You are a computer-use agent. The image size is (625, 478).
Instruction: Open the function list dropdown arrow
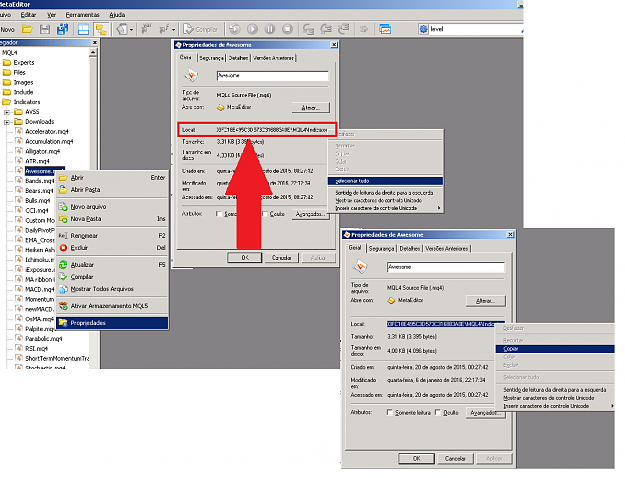coord(174,30)
